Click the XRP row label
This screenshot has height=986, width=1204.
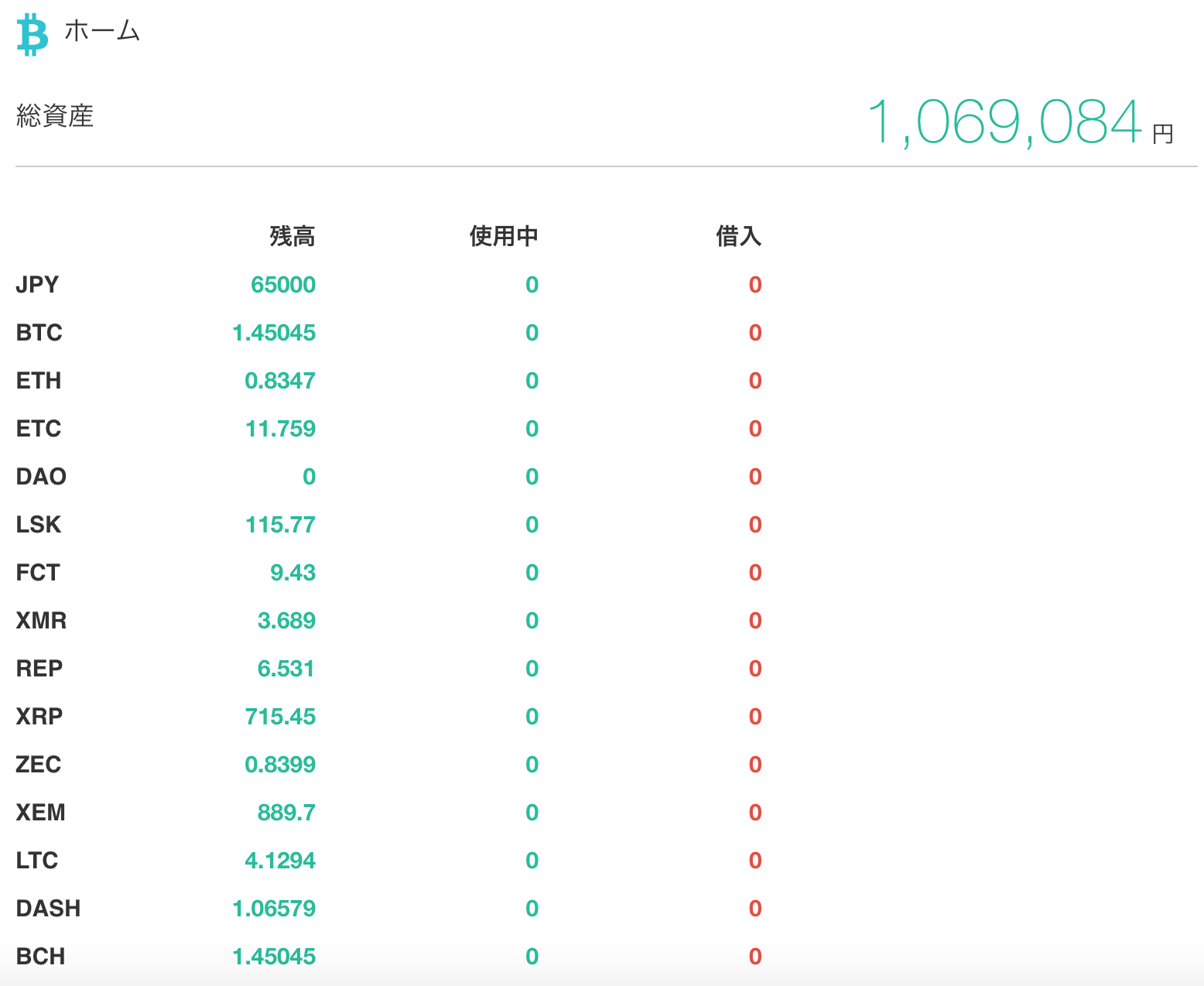(39, 716)
